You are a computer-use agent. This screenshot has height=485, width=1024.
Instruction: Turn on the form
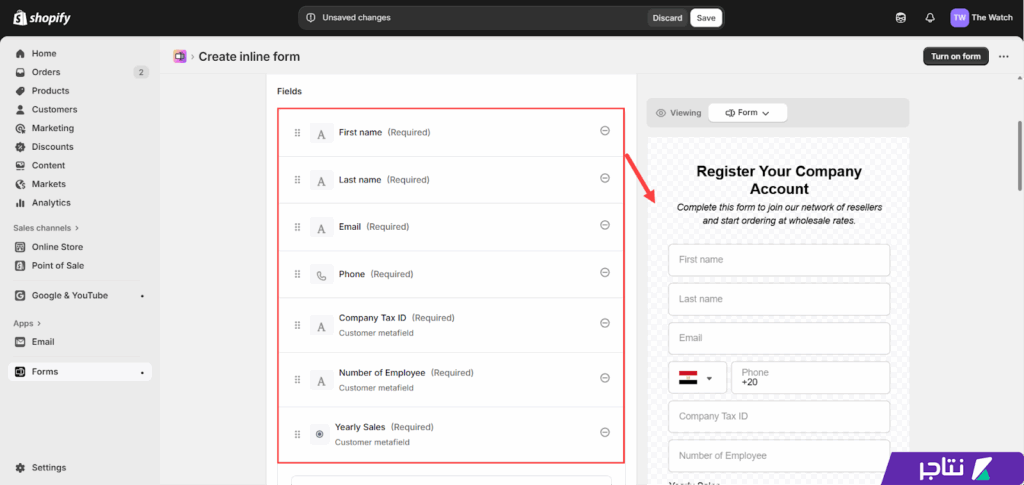coord(955,57)
